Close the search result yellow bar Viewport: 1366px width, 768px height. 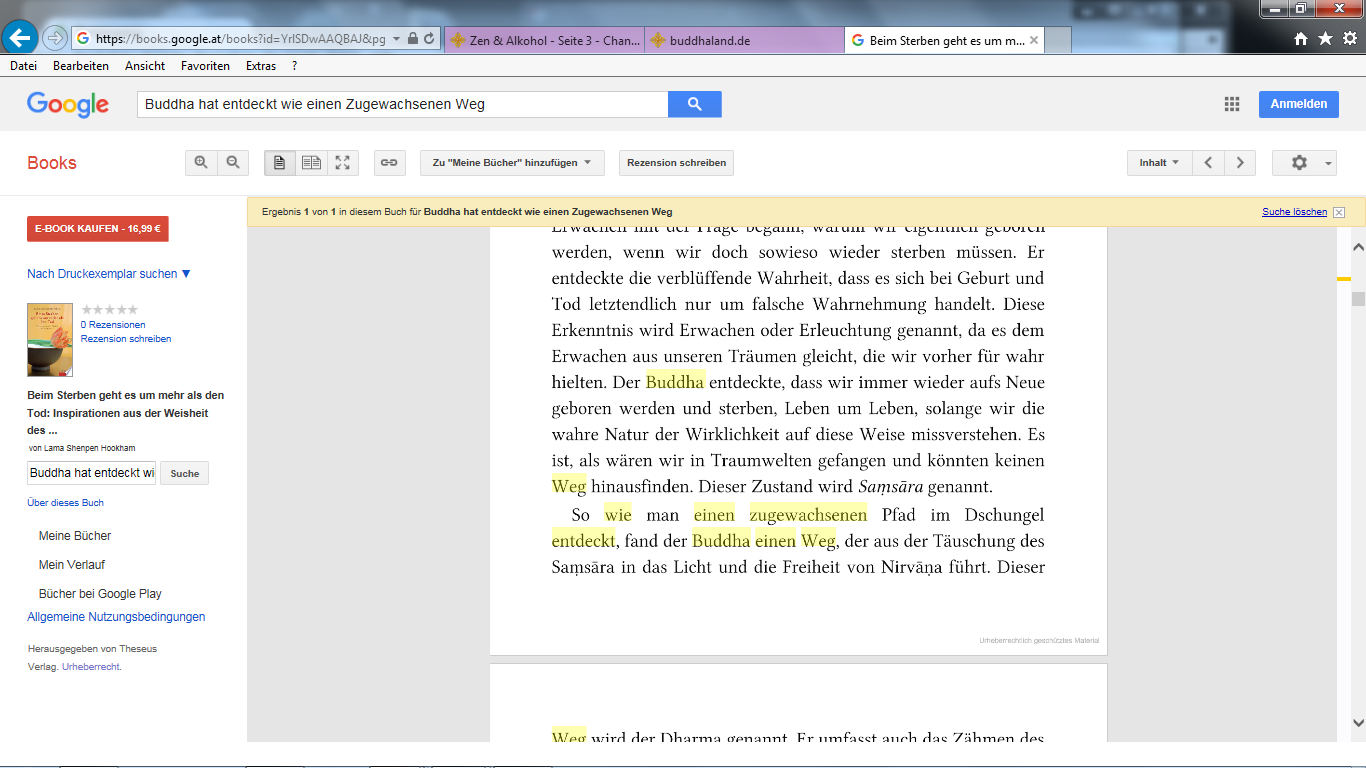[x=1339, y=212]
